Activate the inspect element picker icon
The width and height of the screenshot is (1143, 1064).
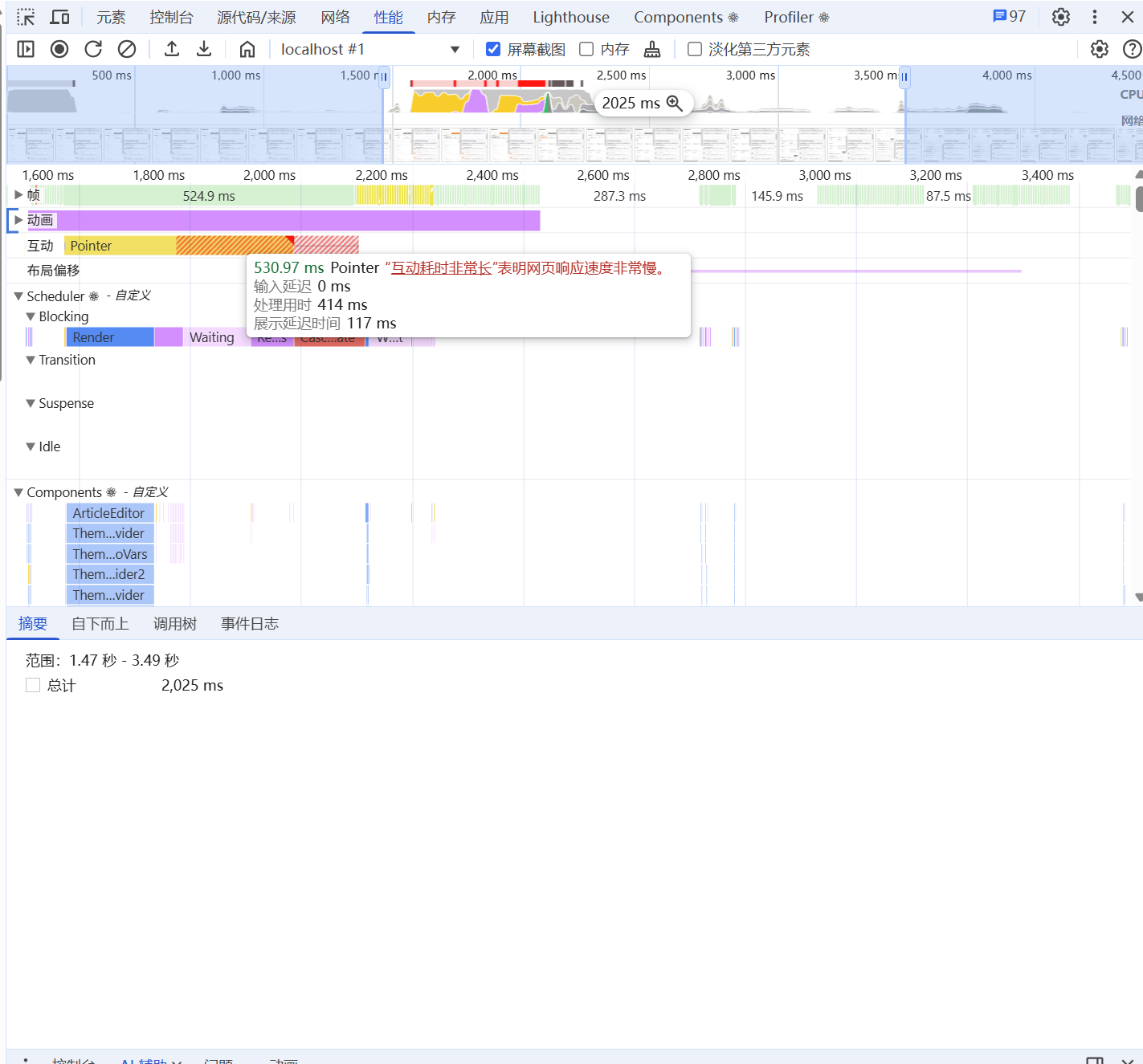coord(26,17)
